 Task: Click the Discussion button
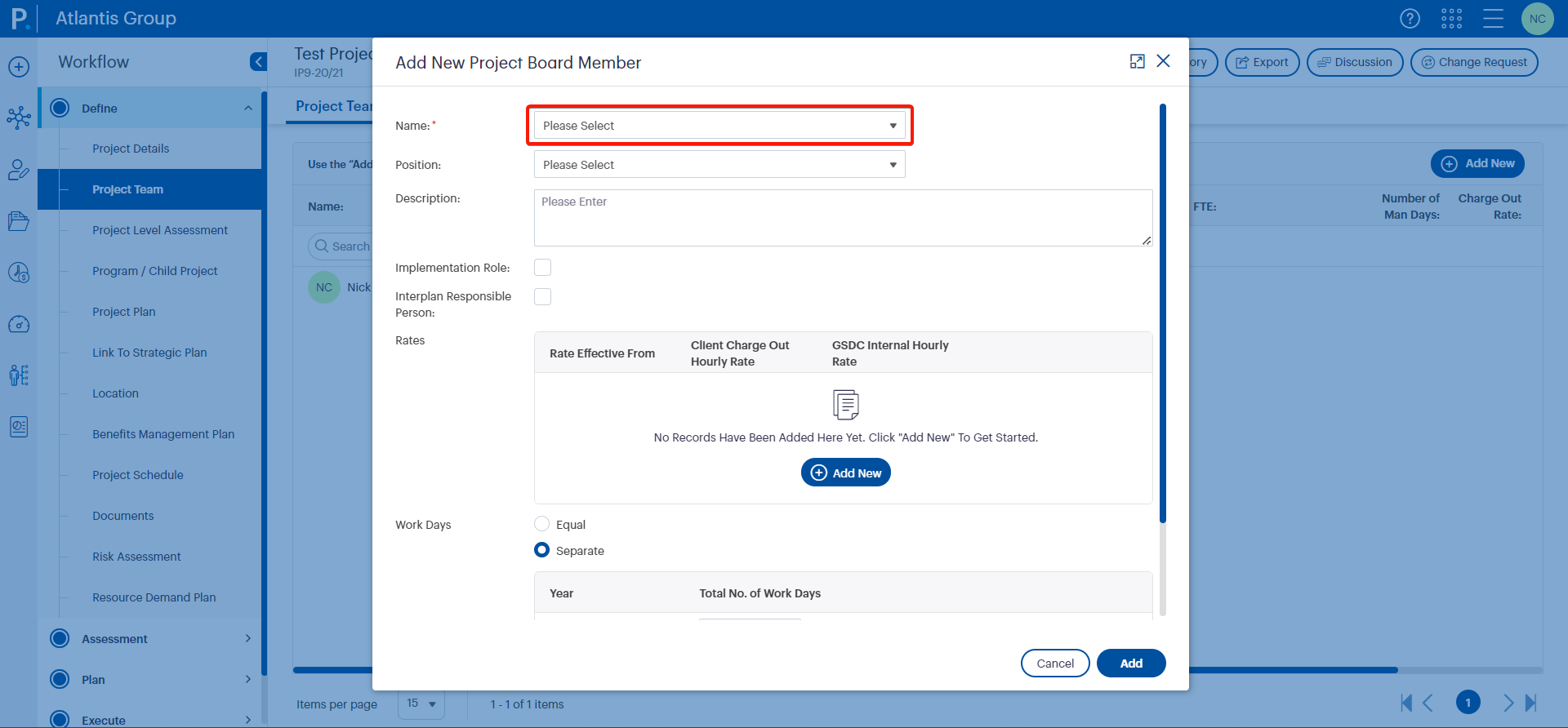[x=1355, y=62]
